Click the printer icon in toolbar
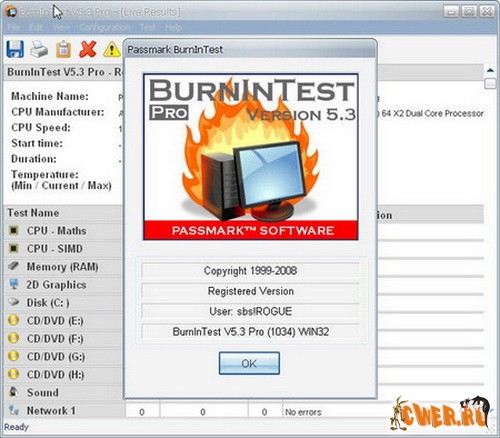500x438 pixels. click(x=39, y=49)
